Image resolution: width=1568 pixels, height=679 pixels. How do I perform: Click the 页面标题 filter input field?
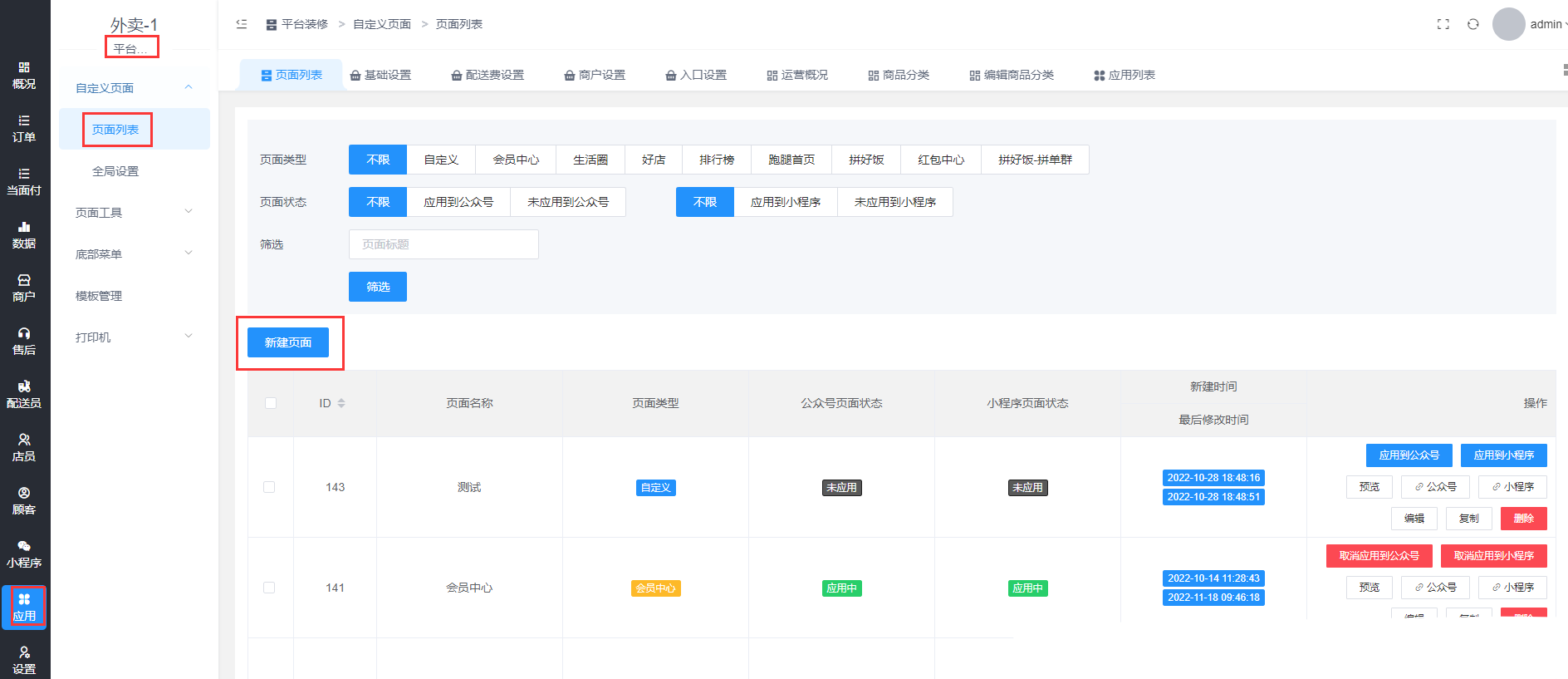point(443,244)
